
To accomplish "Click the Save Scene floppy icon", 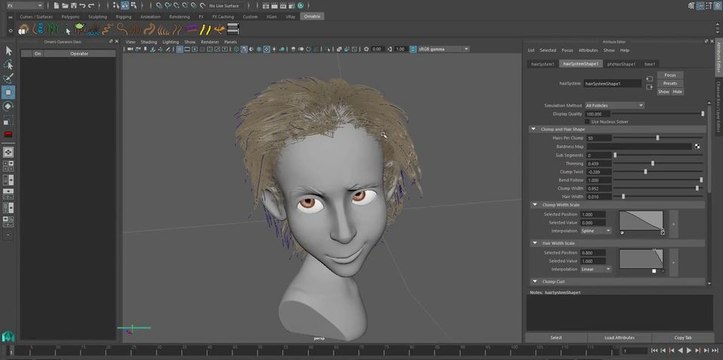I will pos(74,6).
